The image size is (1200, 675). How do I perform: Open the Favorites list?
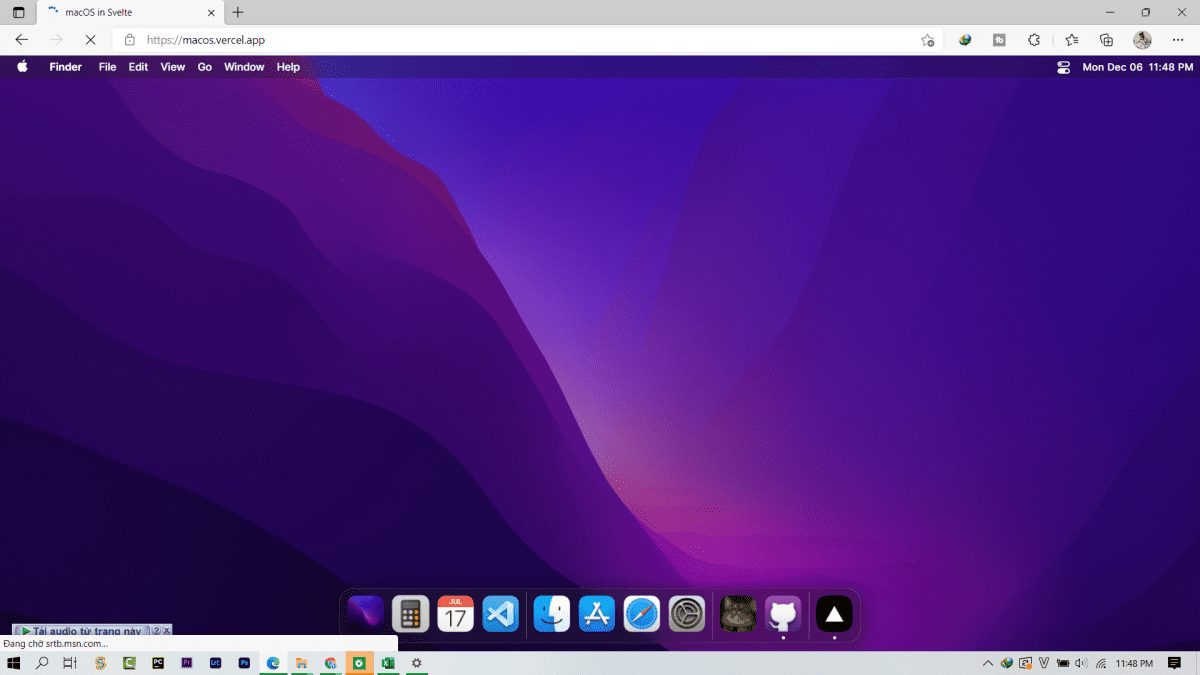(x=1072, y=40)
